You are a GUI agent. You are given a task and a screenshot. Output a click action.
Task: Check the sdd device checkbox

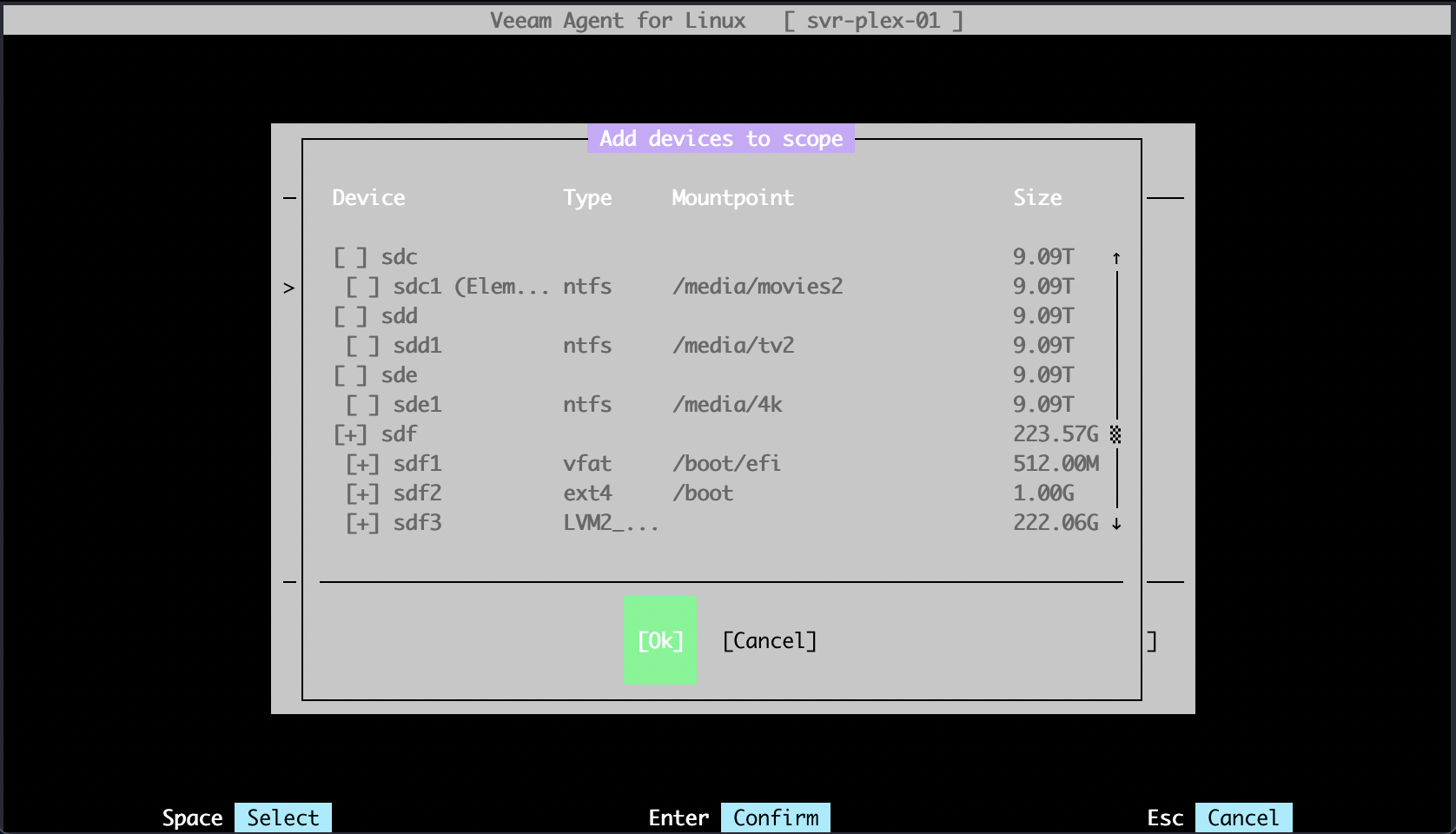[351, 316]
